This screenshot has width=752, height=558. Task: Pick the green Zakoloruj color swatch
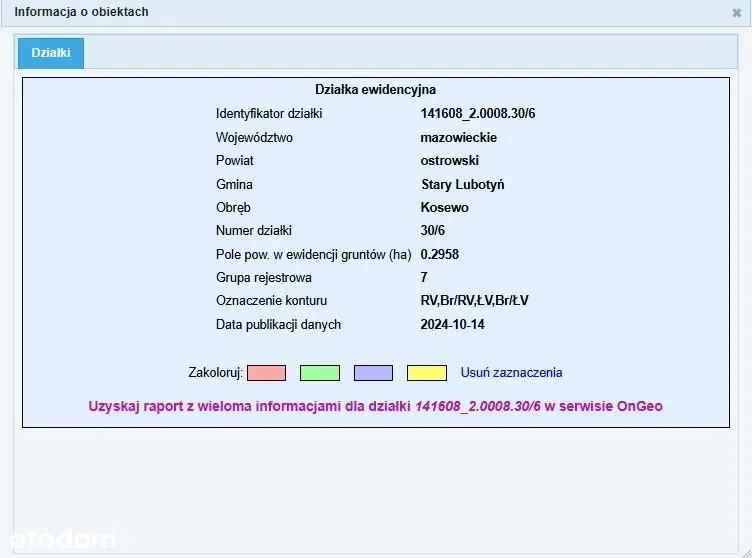click(320, 373)
